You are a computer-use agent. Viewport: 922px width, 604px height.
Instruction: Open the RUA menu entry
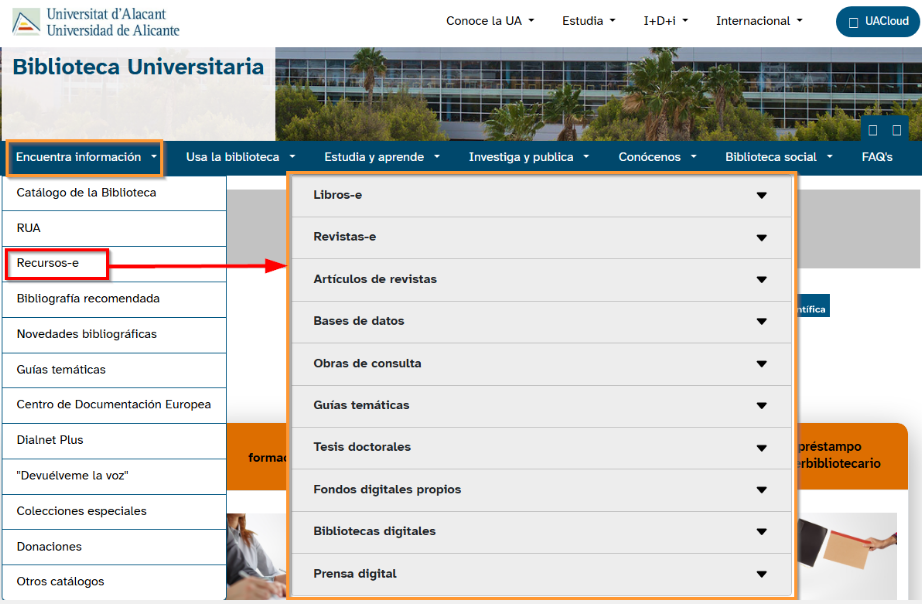pyautogui.click(x=114, y=228)
